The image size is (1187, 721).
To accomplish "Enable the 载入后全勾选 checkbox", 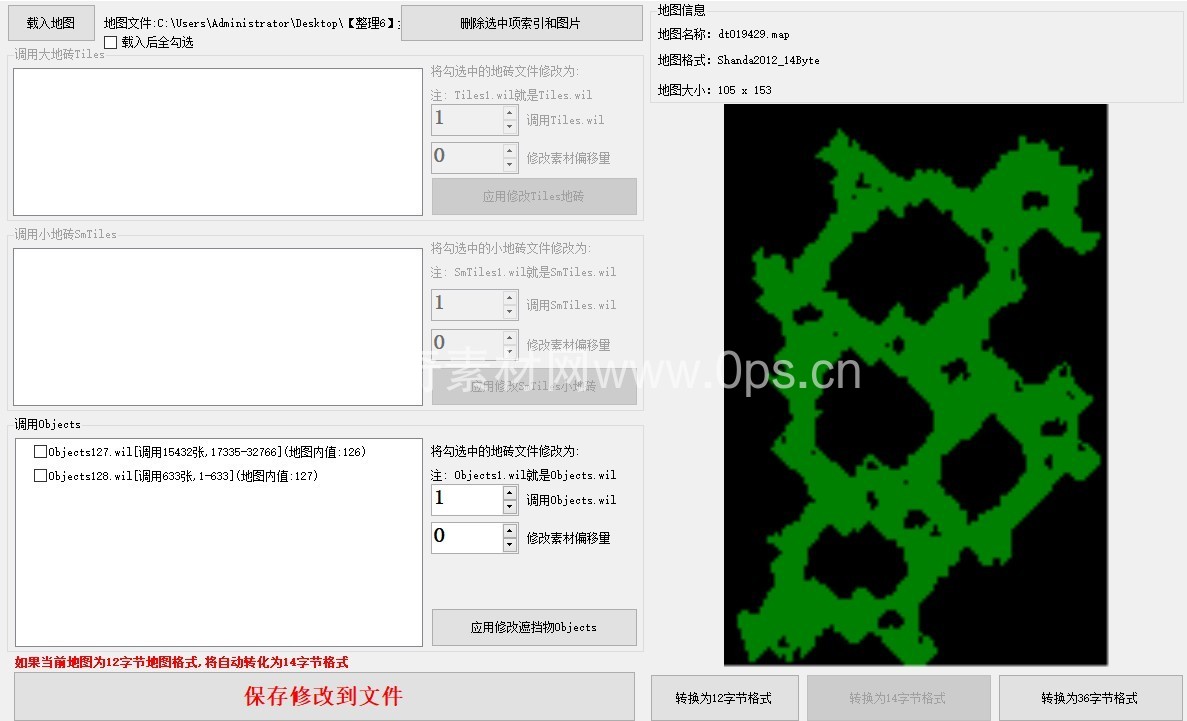I will [111, 43].
